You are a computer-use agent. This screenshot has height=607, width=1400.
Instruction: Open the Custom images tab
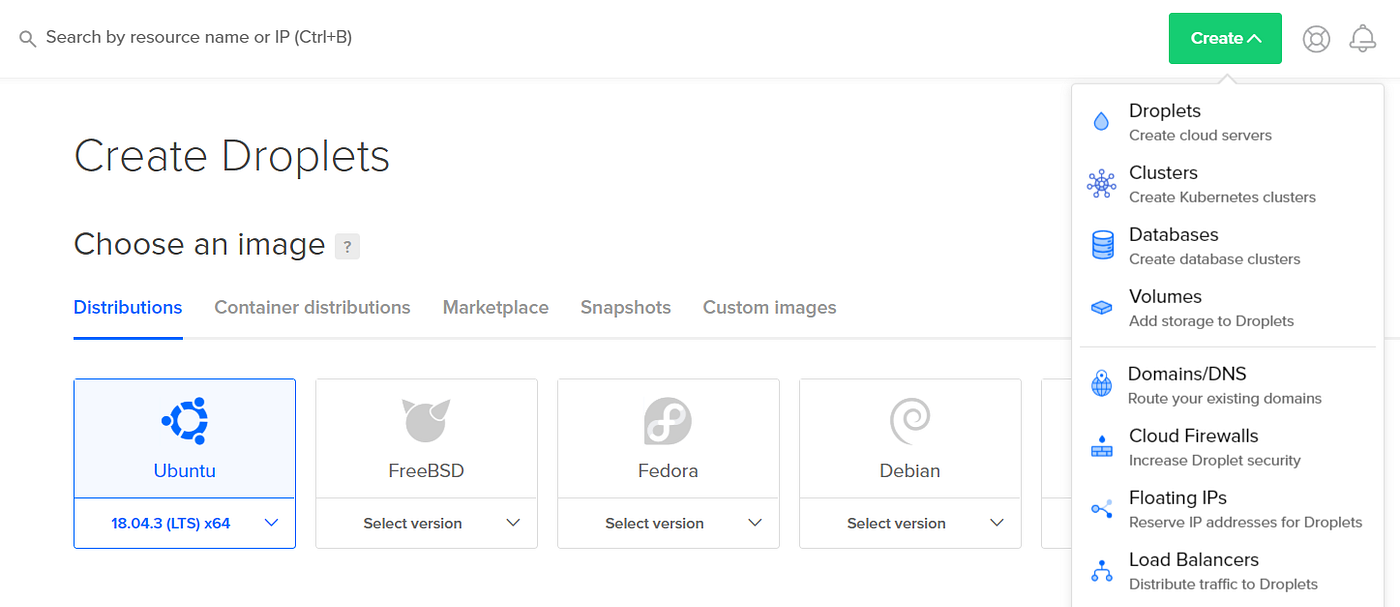click(770, 308)
